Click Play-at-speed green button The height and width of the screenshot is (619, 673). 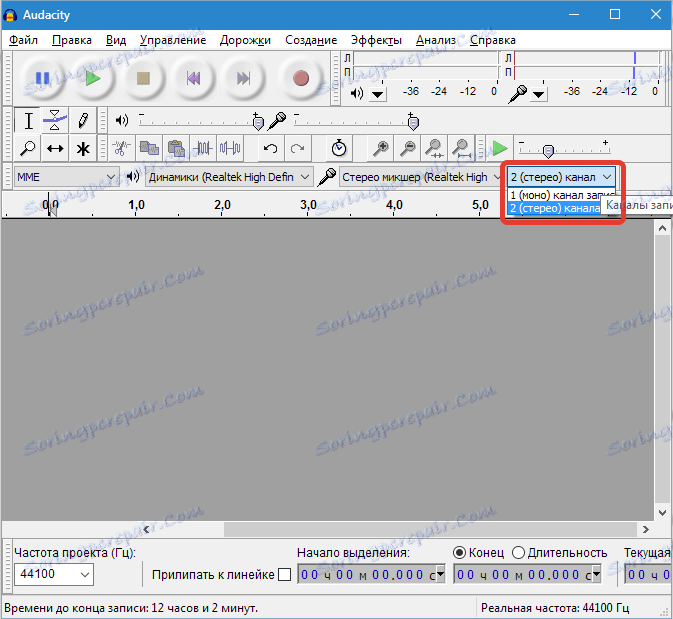click(x=500, y=149)
